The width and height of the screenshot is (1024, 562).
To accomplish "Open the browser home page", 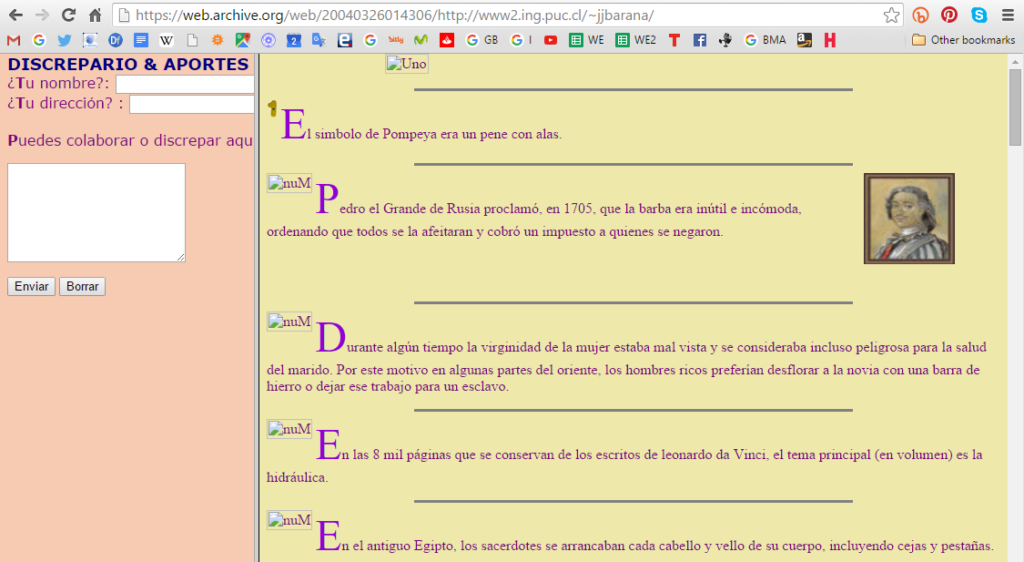I will click(x=95, y=15).
